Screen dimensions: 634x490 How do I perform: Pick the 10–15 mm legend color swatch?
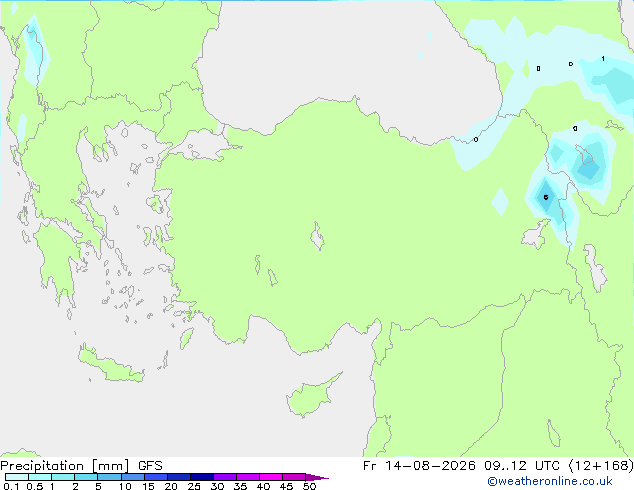[x=133, y=477]
